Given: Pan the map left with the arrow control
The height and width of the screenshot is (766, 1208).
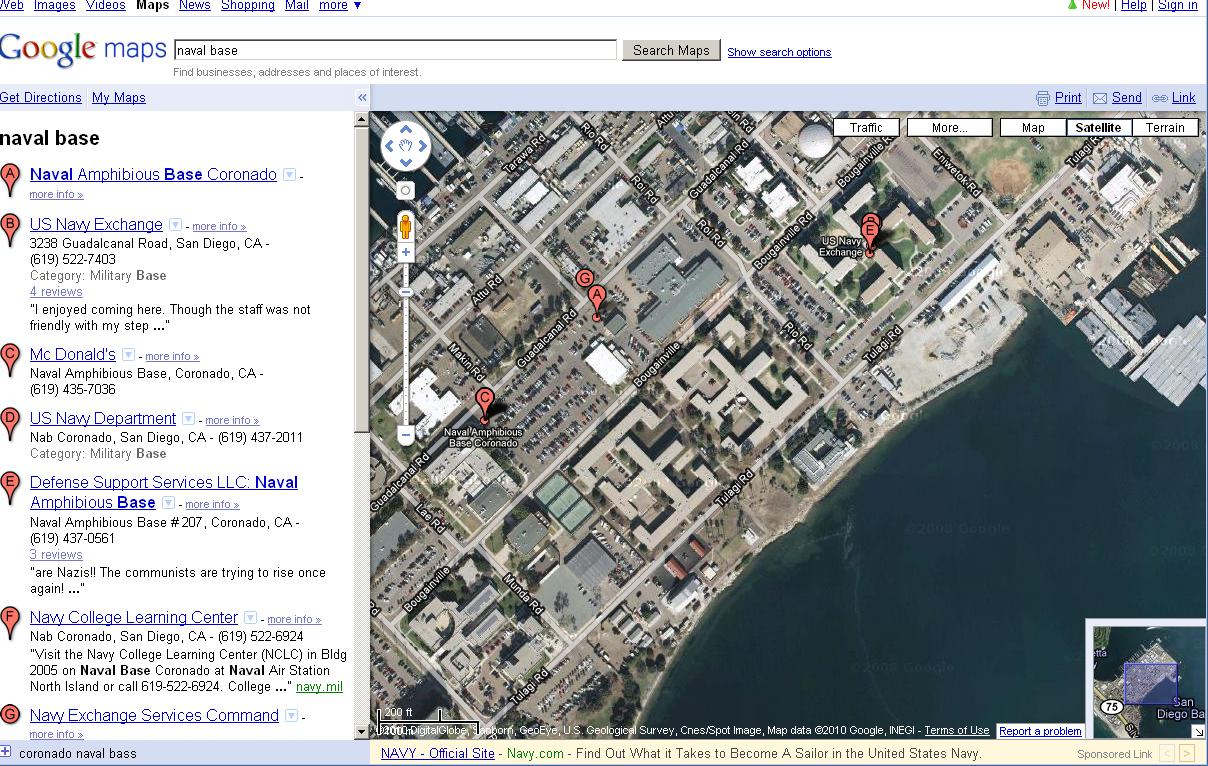Looking at the screenshot, I should [x=391, y=147].
